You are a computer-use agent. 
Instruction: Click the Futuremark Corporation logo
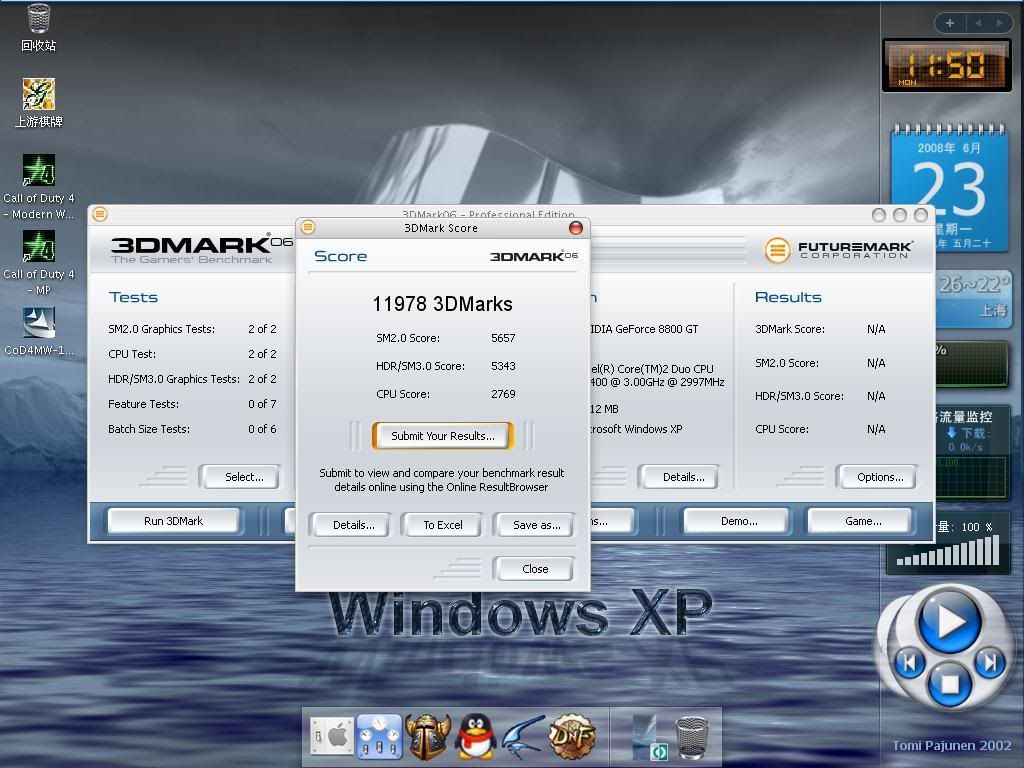click(838, 249)
